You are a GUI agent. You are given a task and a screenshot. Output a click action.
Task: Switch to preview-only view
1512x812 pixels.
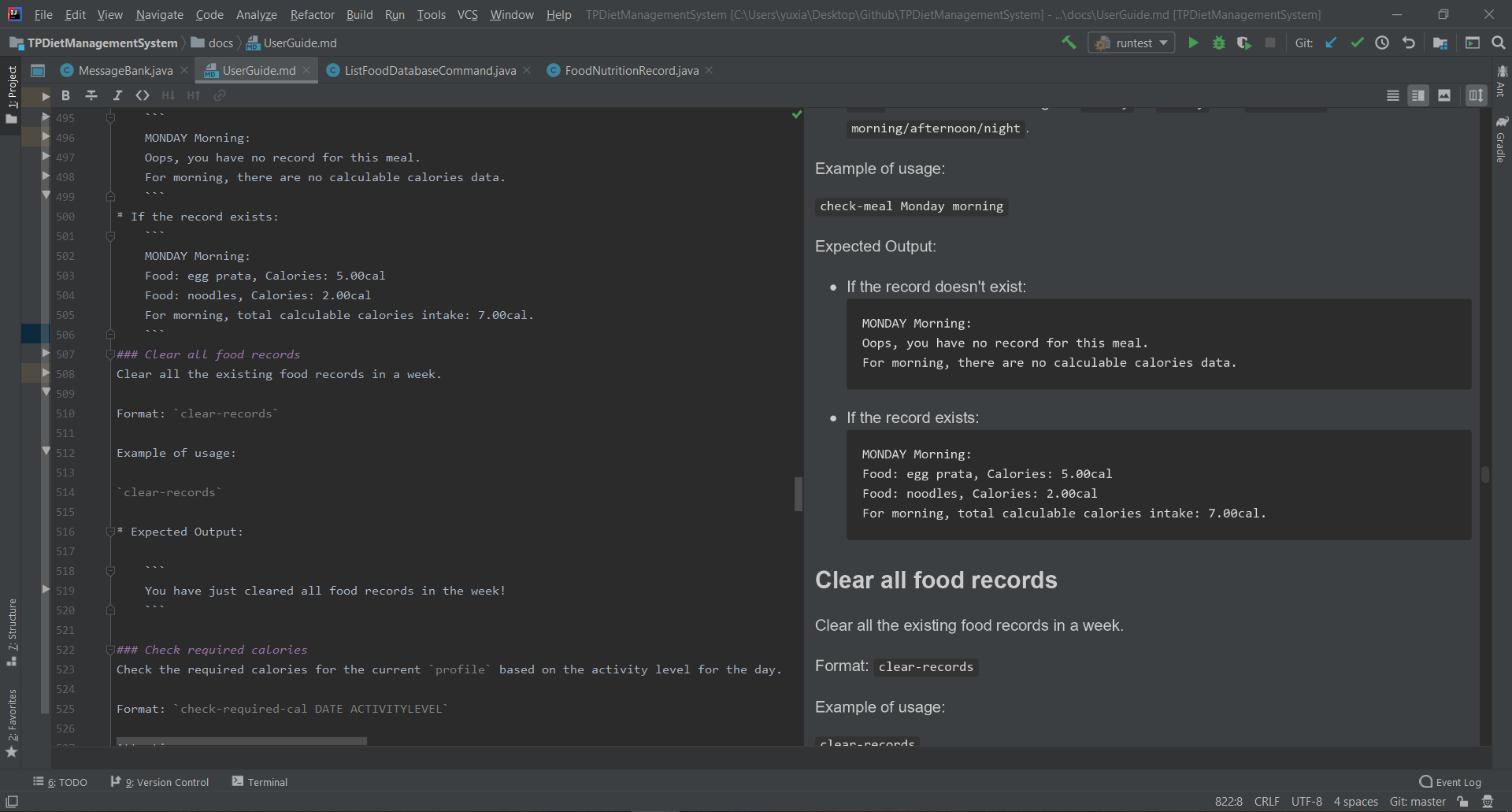[x=1444, y=95]
